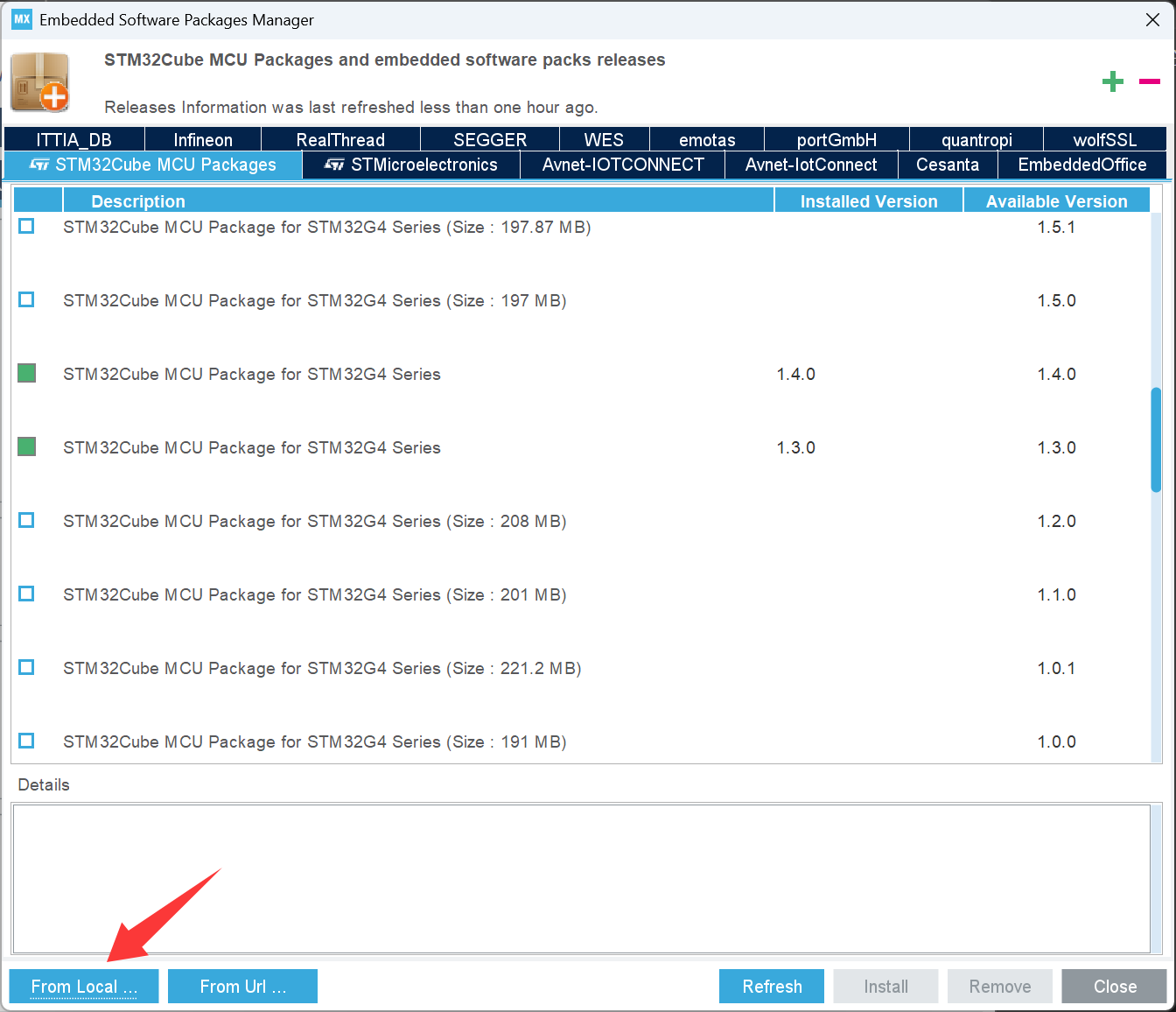Screen dimensions: 1176x1012
Task: Toggle the installed 1.4.0 package checkbox
Action: tap(26, 373)
